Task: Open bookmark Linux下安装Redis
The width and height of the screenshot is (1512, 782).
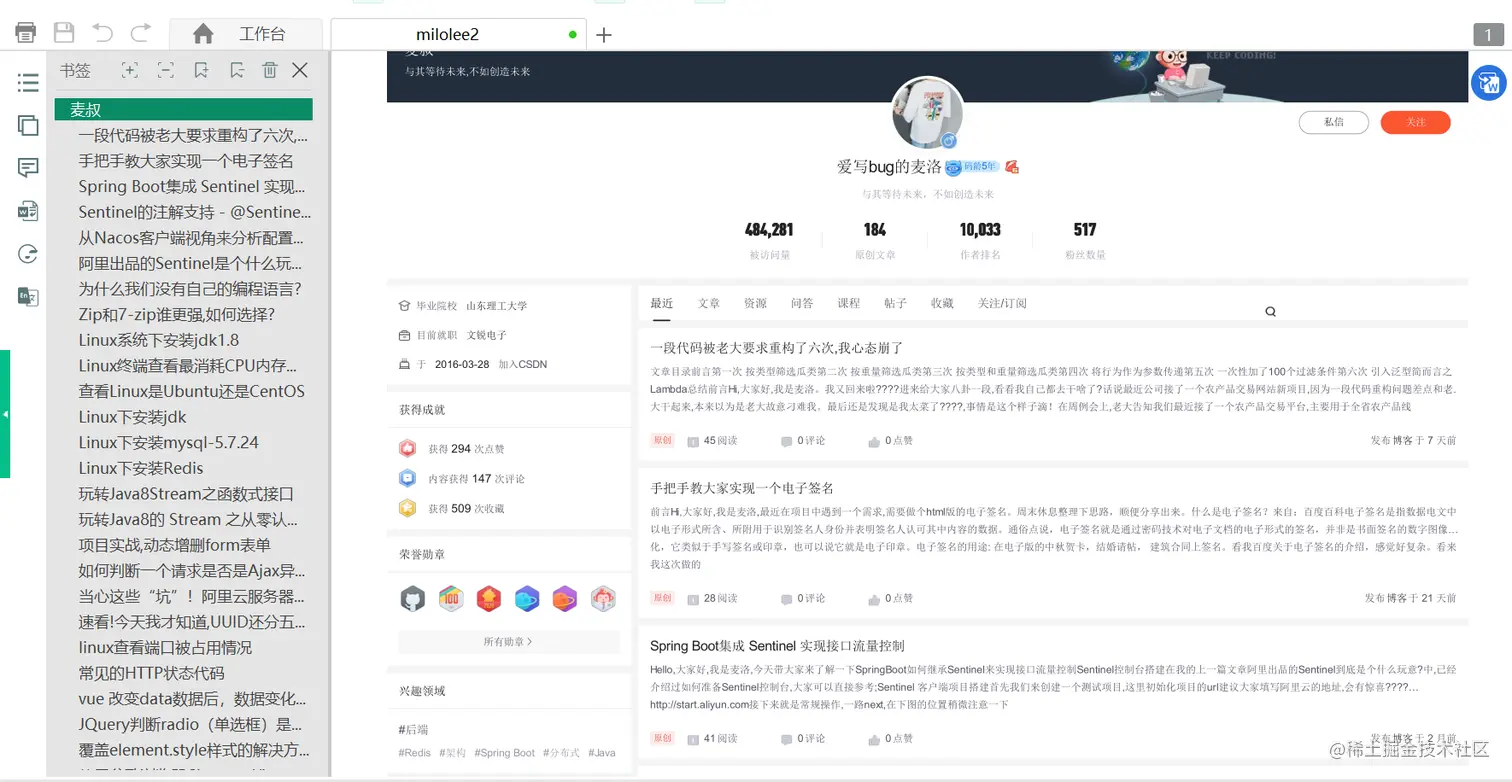Action: point(141,468)
